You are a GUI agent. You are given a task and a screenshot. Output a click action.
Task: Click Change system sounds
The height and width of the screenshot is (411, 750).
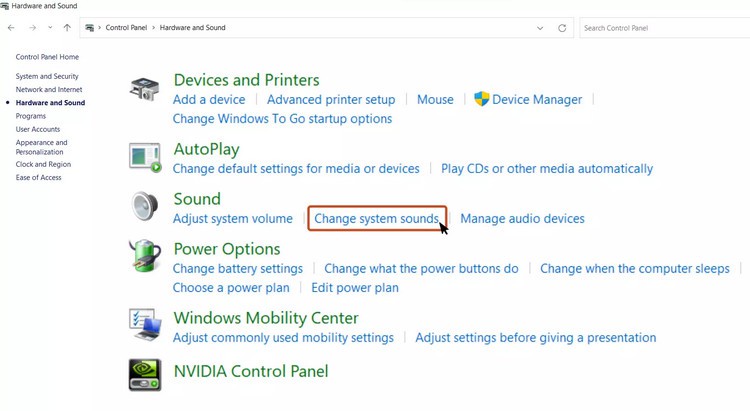click(x=376, y=219)
